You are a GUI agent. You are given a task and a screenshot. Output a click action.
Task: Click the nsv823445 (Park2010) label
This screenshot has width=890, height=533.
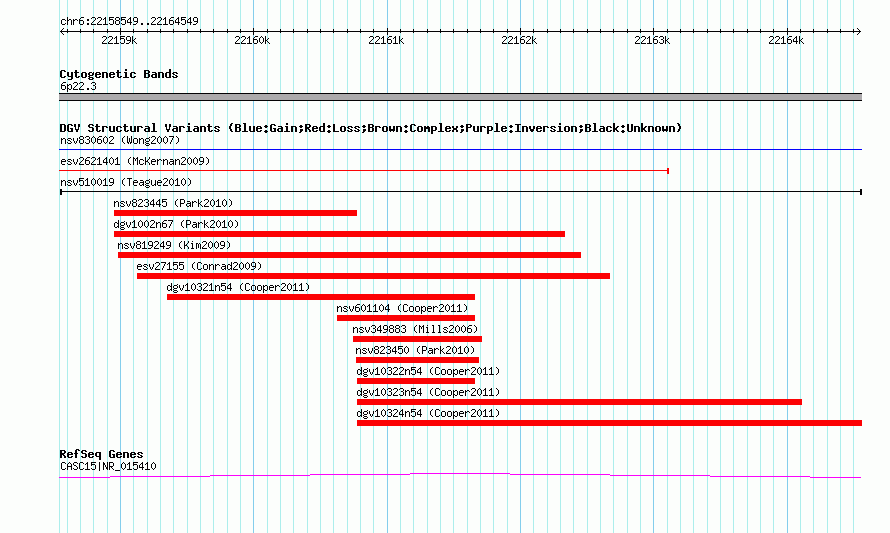(173, 203)
